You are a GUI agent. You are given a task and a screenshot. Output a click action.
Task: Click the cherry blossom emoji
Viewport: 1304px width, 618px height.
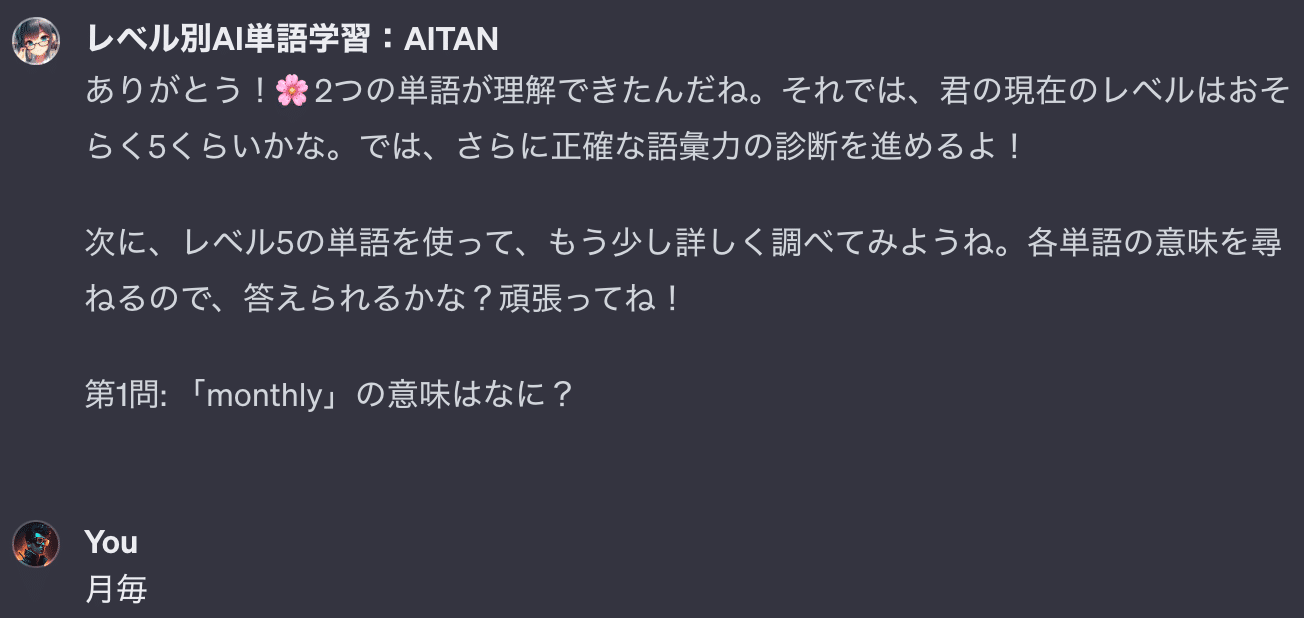292,93
